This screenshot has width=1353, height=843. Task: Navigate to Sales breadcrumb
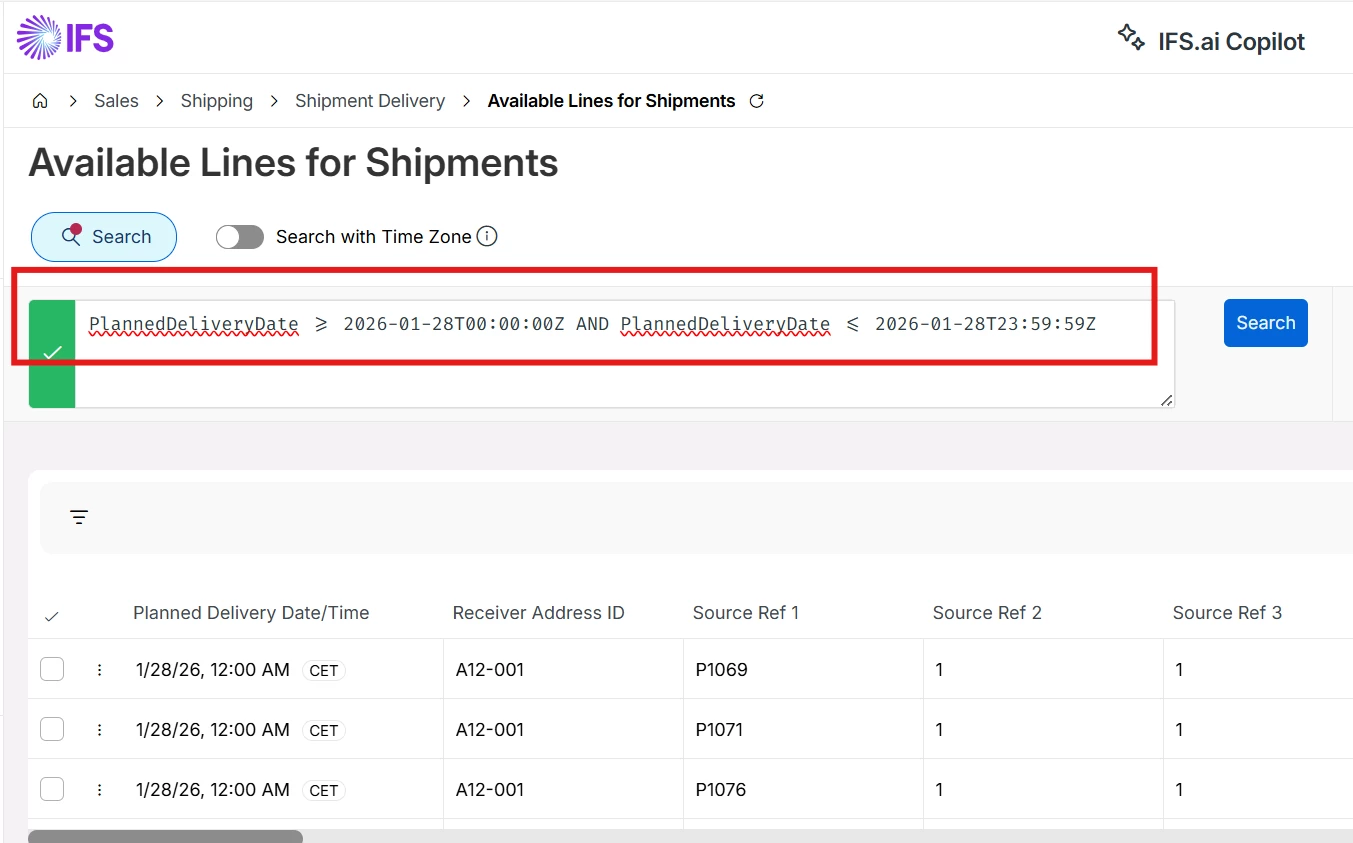point(116,101)
